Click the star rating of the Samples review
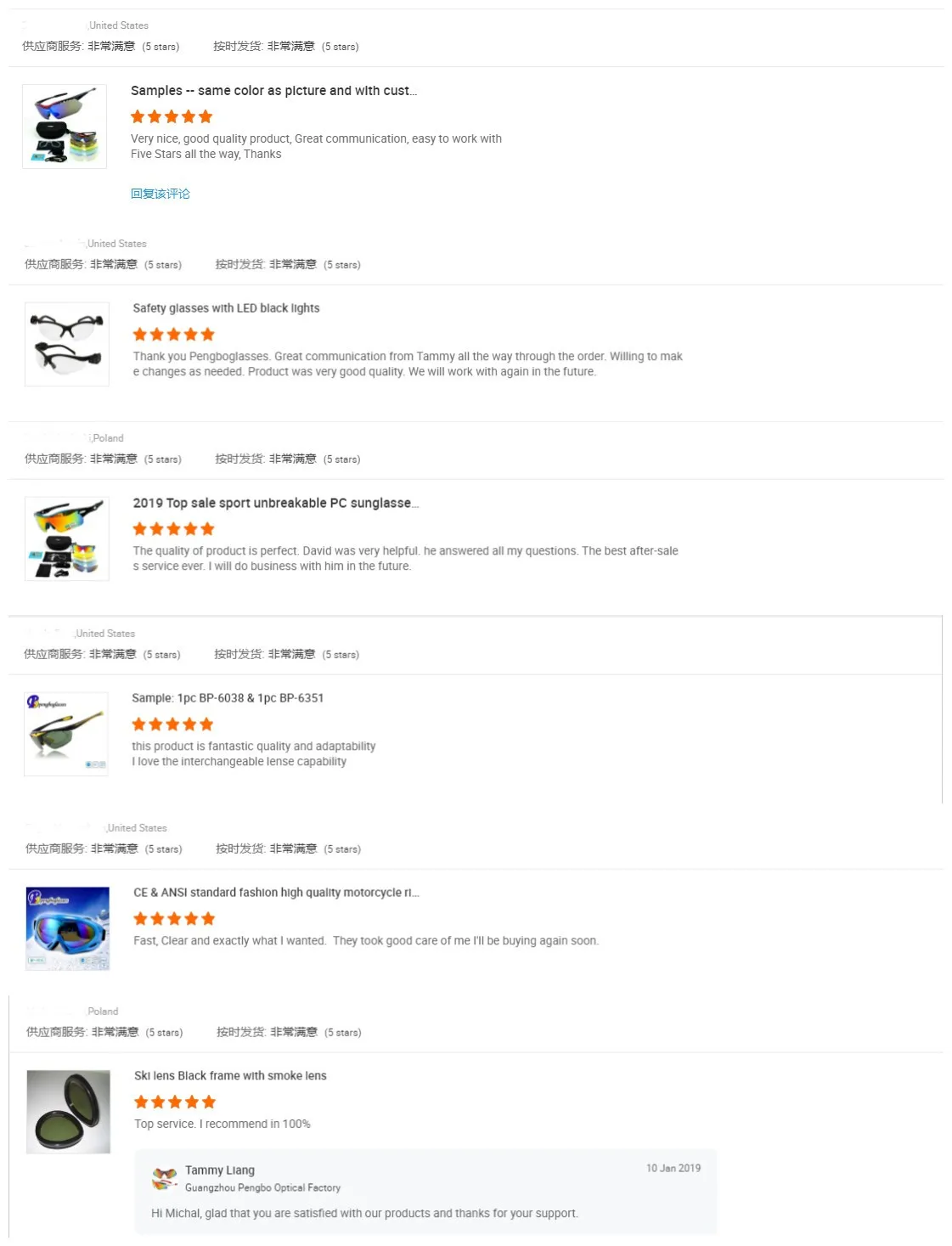The height and width of the screenshot is (1246, 952). point(172,116)
